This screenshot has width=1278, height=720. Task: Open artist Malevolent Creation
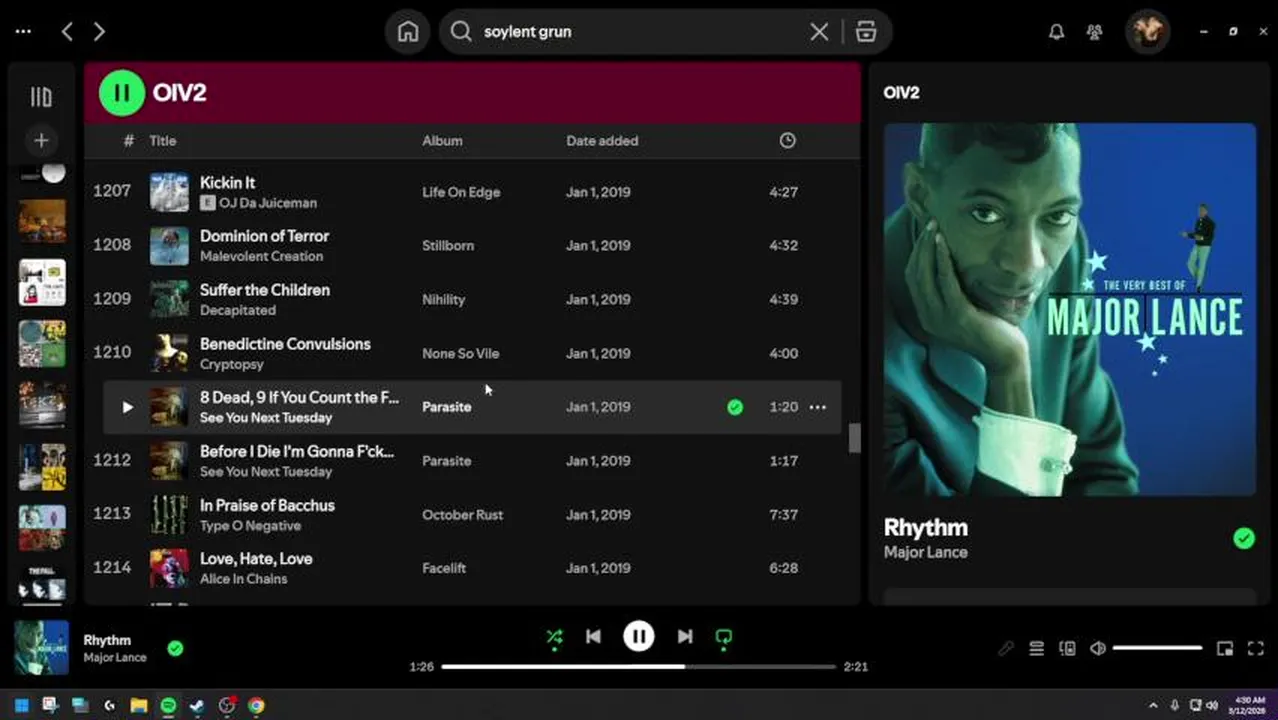261,257
